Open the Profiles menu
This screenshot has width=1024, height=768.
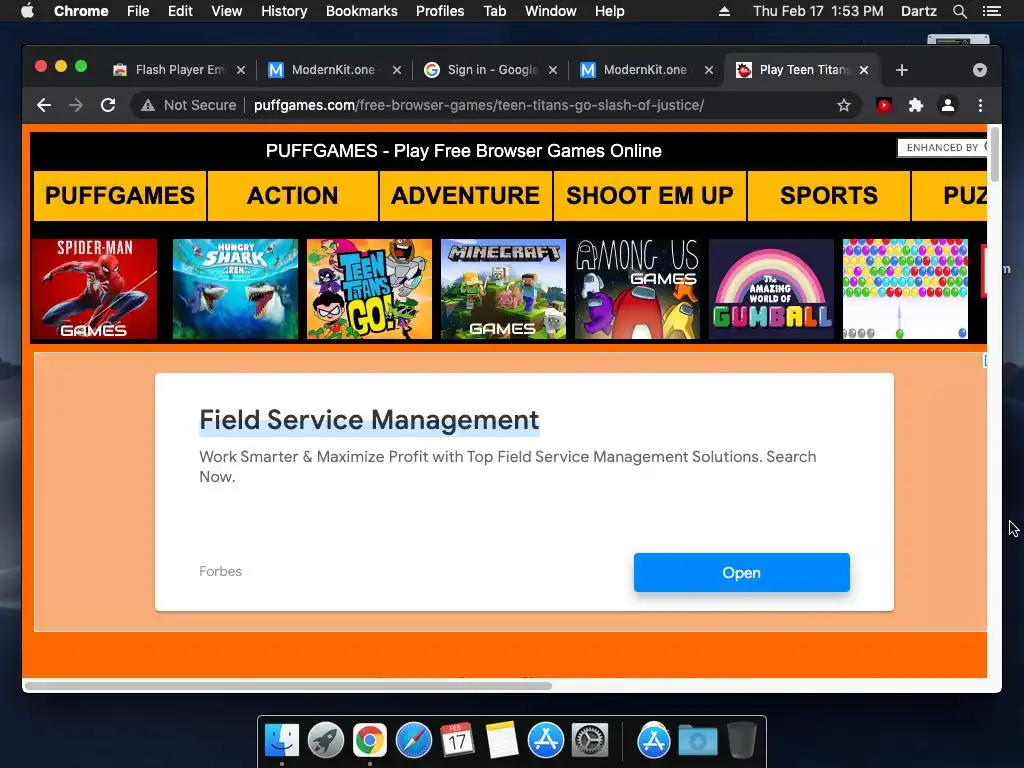[x=440, y=11]
